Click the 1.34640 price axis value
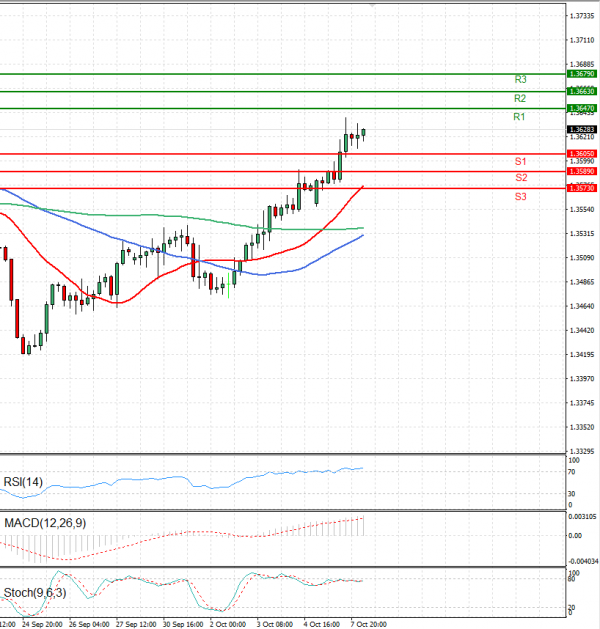Viewport: 600px width, 629px height. 582,306
